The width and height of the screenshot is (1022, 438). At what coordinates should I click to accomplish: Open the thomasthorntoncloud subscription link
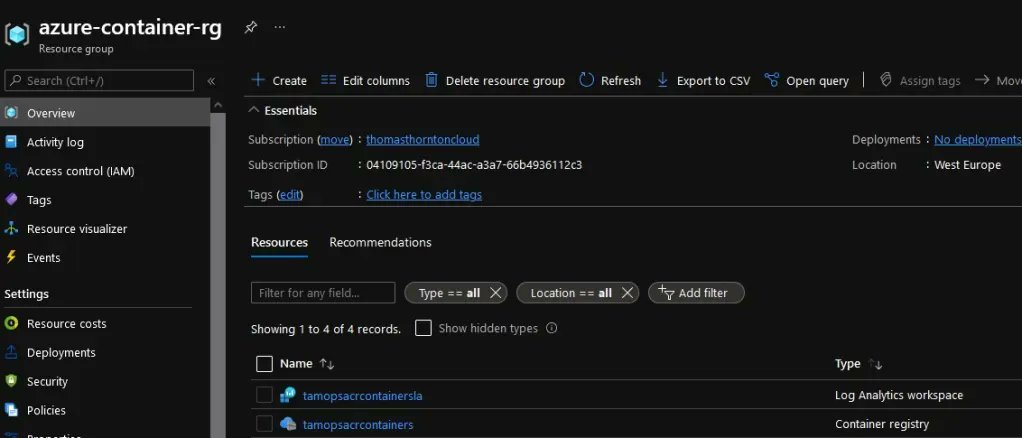422,139
